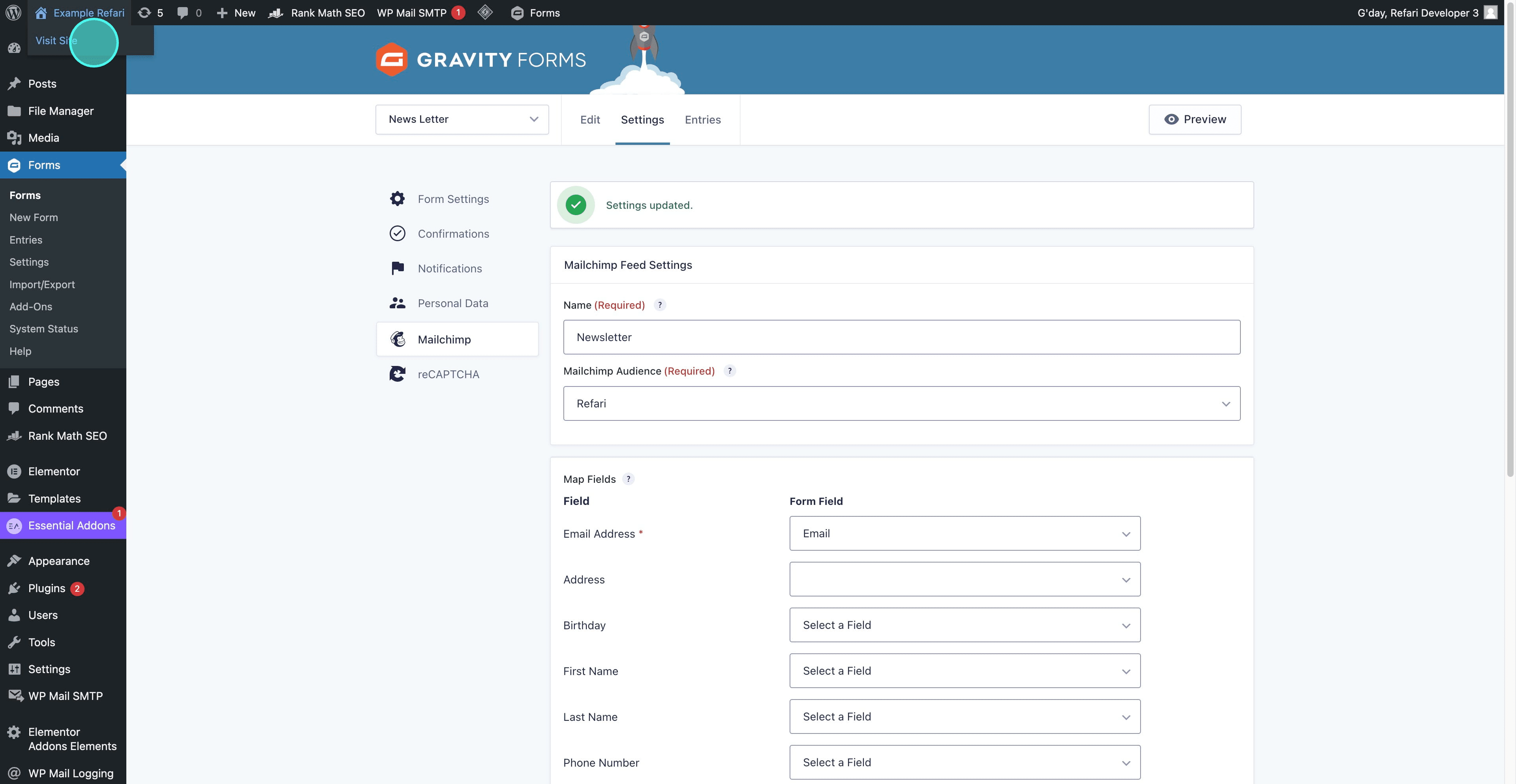Open Help in the Forms submenu
Image resolution: width=1516 pixels, height=784 pixels.
pyautogui.click(x=20, y=351)
